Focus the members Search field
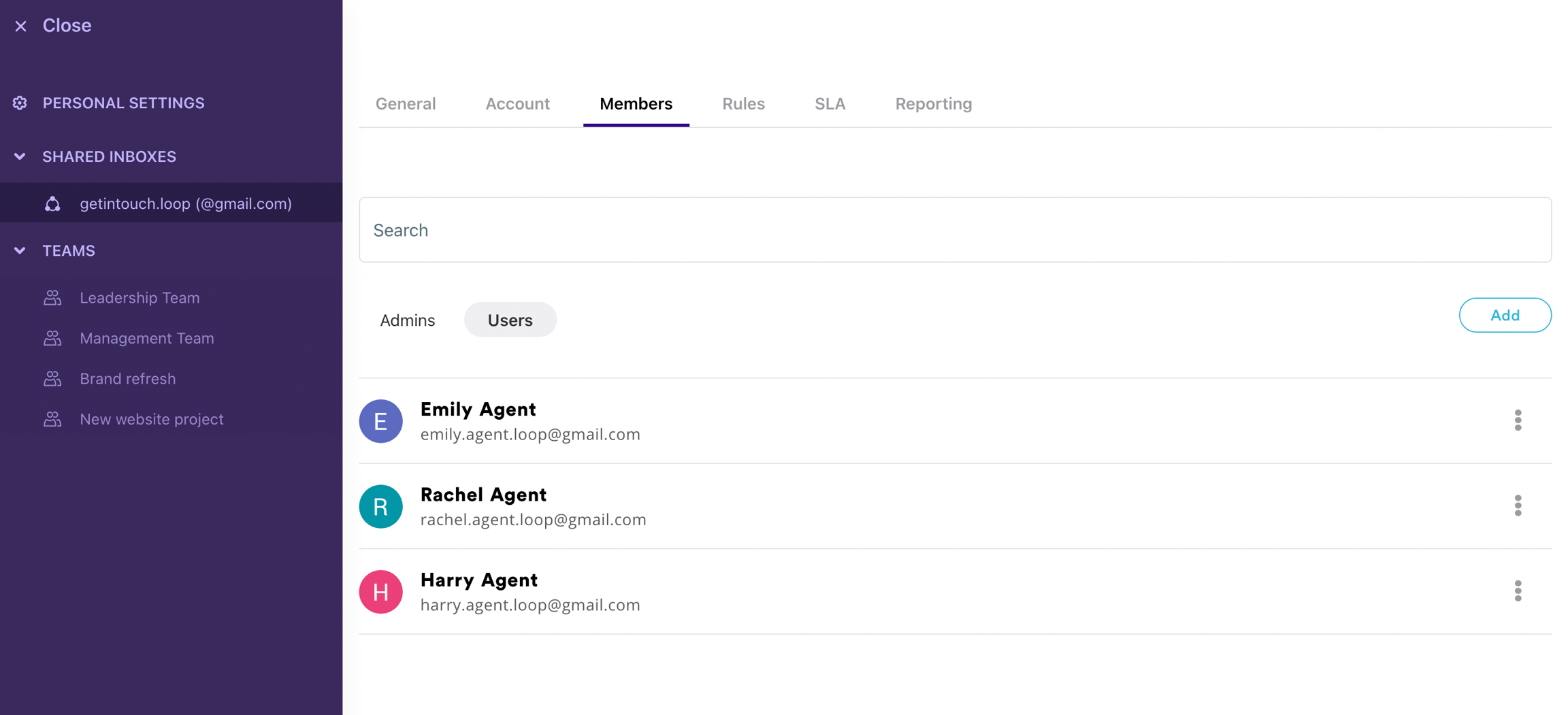The height and width of the screenshot is (715, 1568). (x=955, y=230)
